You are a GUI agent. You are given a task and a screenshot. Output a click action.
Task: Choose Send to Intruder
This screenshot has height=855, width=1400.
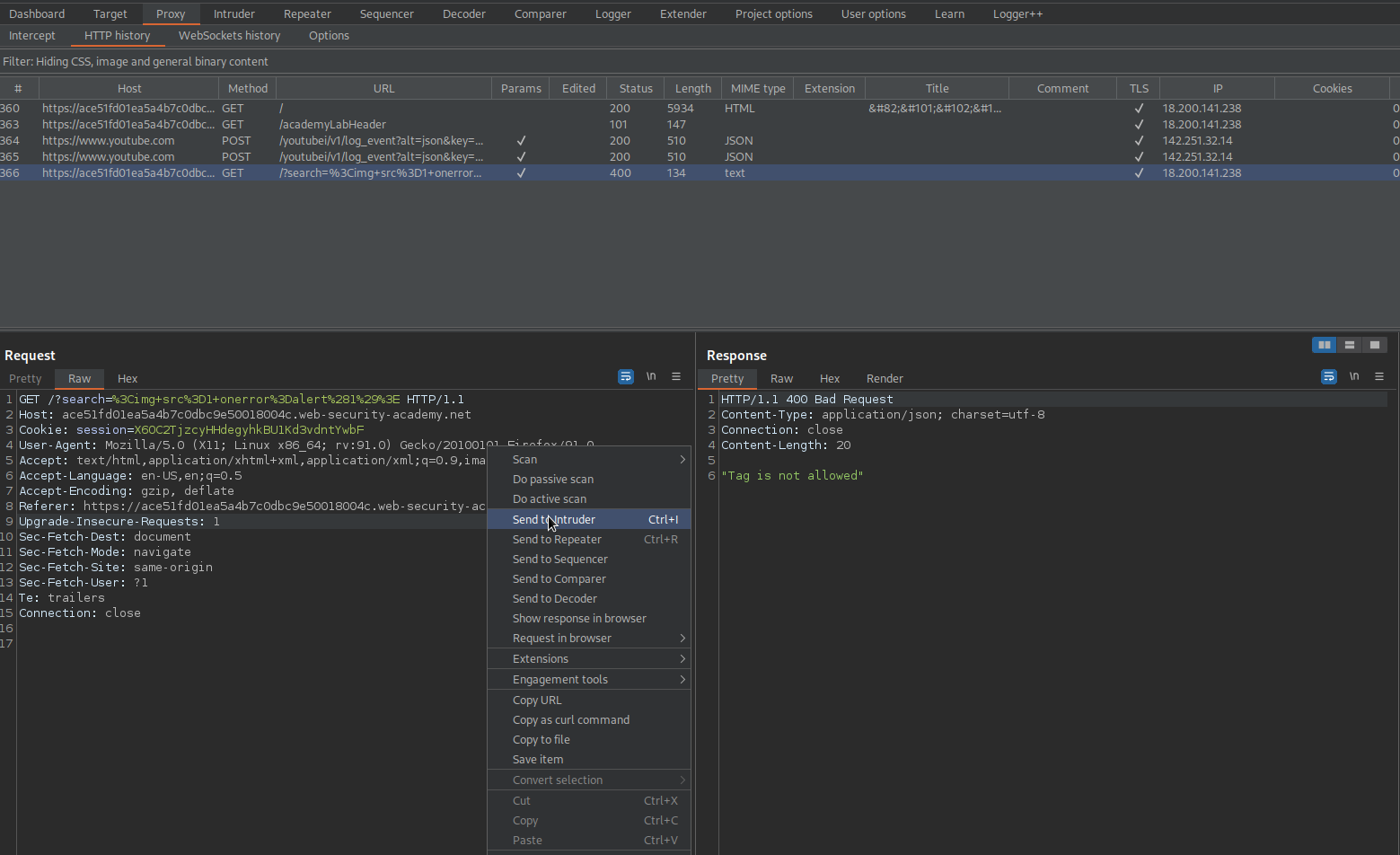589,519
